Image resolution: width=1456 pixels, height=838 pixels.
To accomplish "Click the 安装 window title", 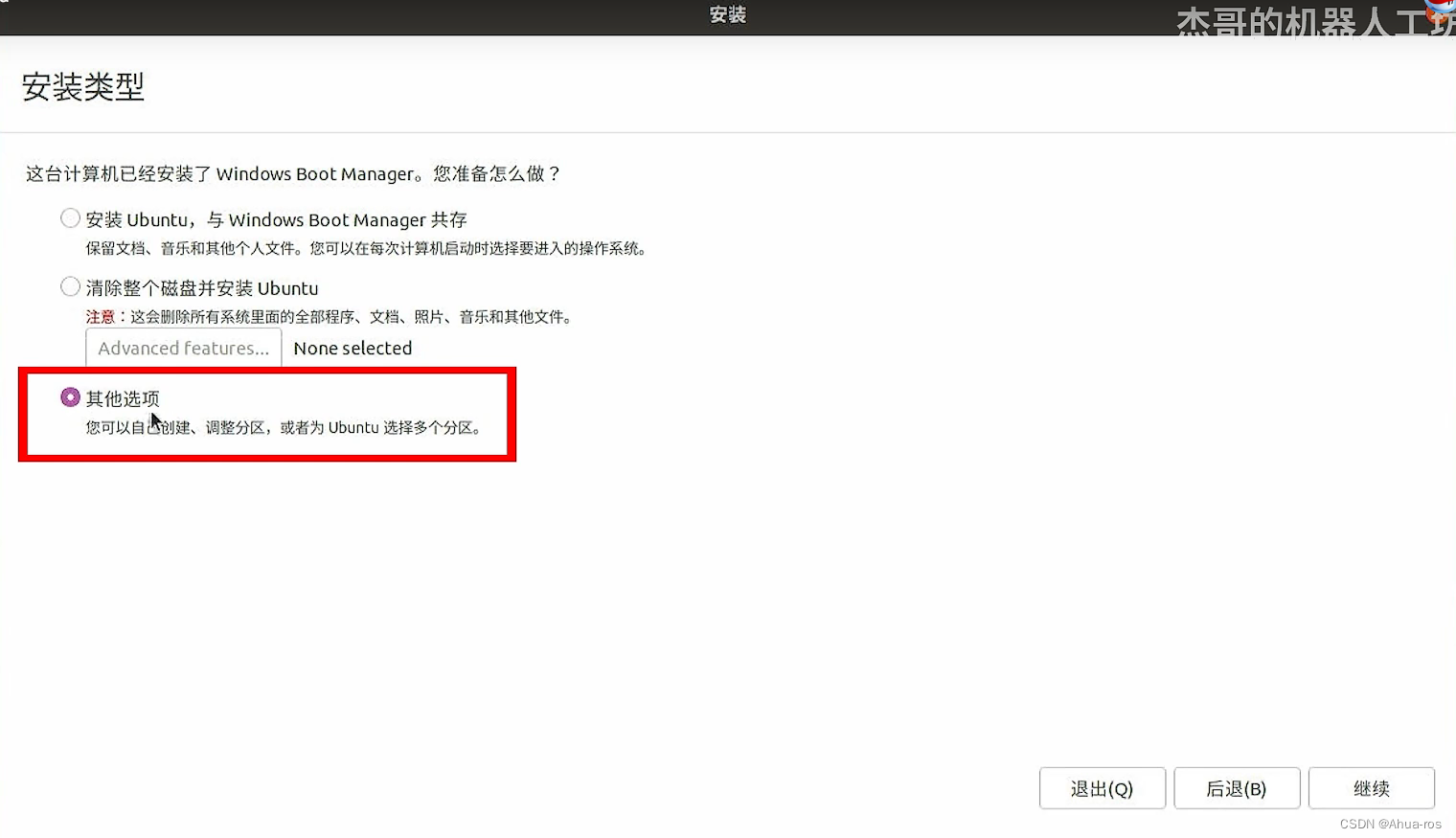I will click(x=728, y=15).
